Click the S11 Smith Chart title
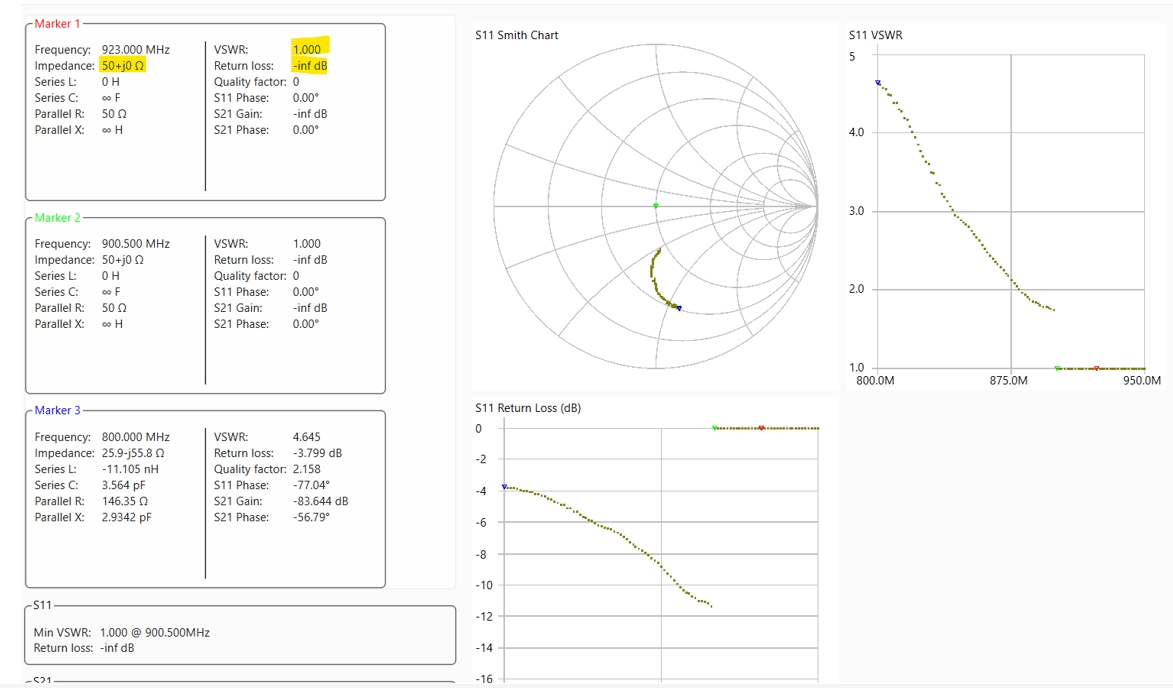Viewport: 1173px width, 688px height. pyautogui.click(x=516, y=35)
